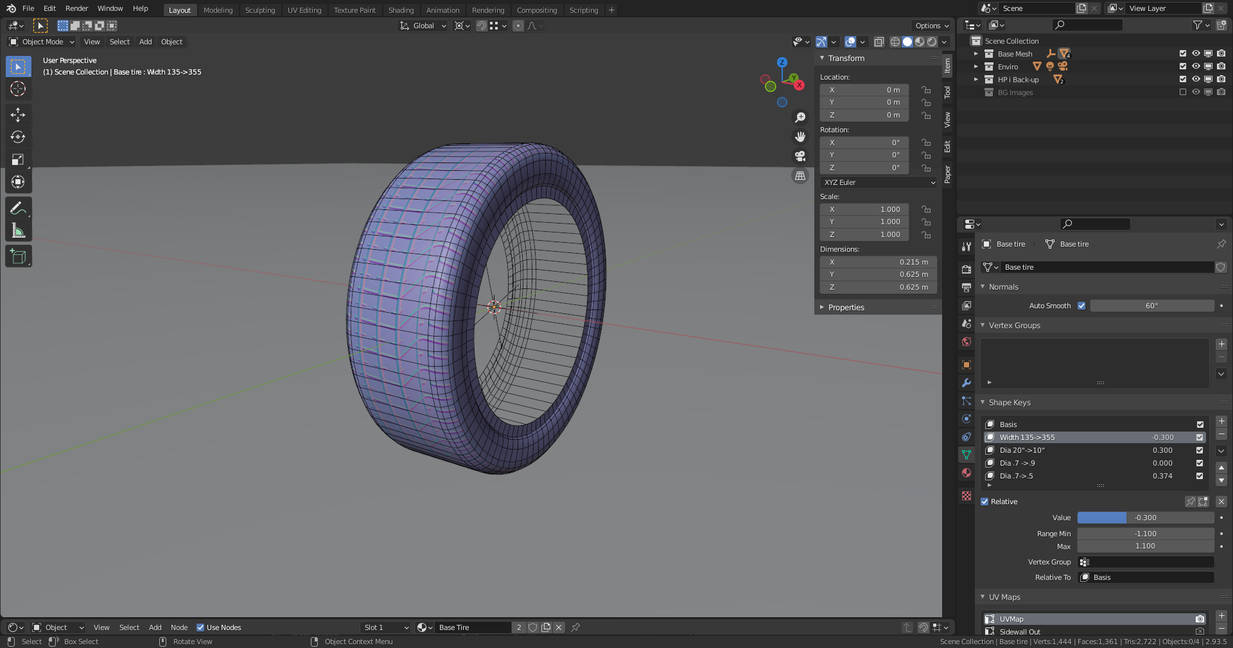Select the Measure tool
1233x648 pixels.
pos(18,231)
